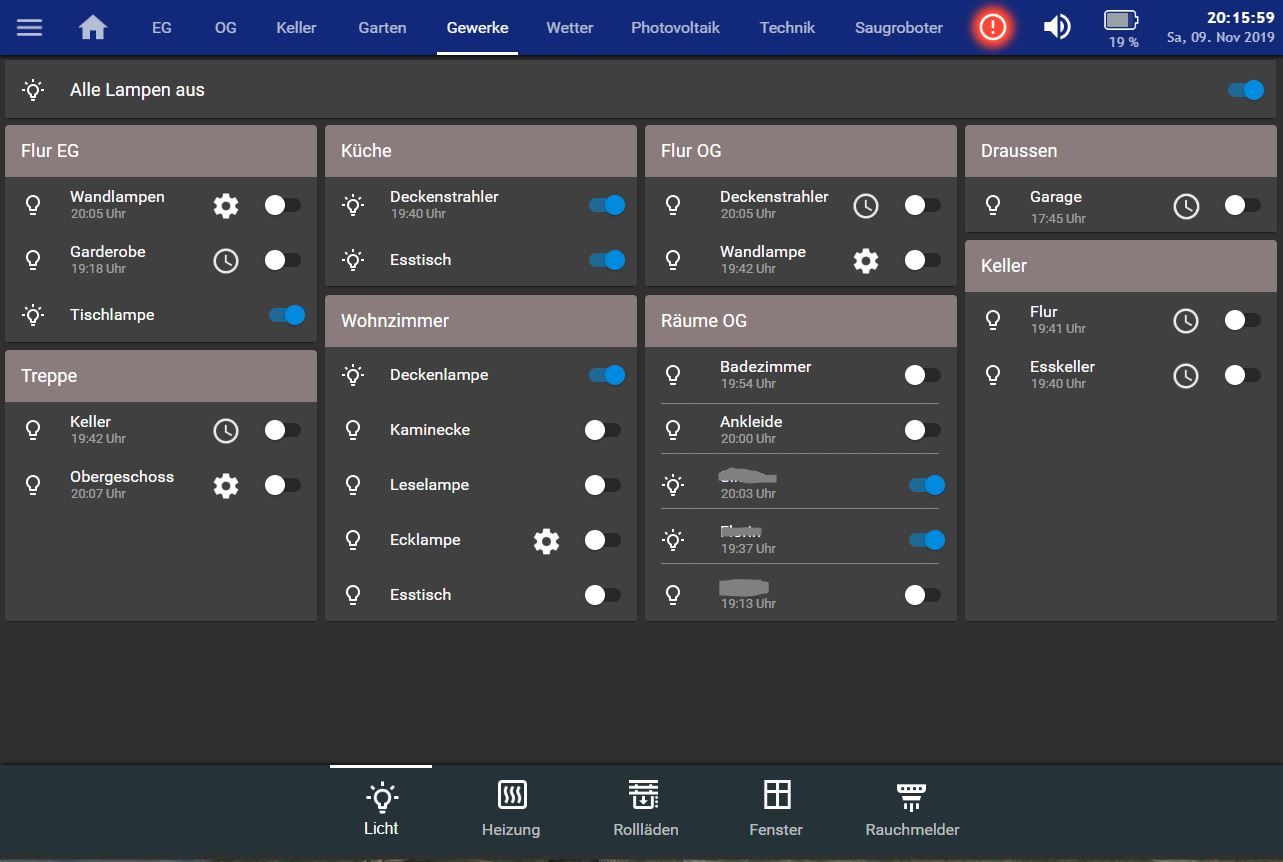The width and height of the screenshot is (1283, 862).
Task: Go to the home icon
Action: 93,28
